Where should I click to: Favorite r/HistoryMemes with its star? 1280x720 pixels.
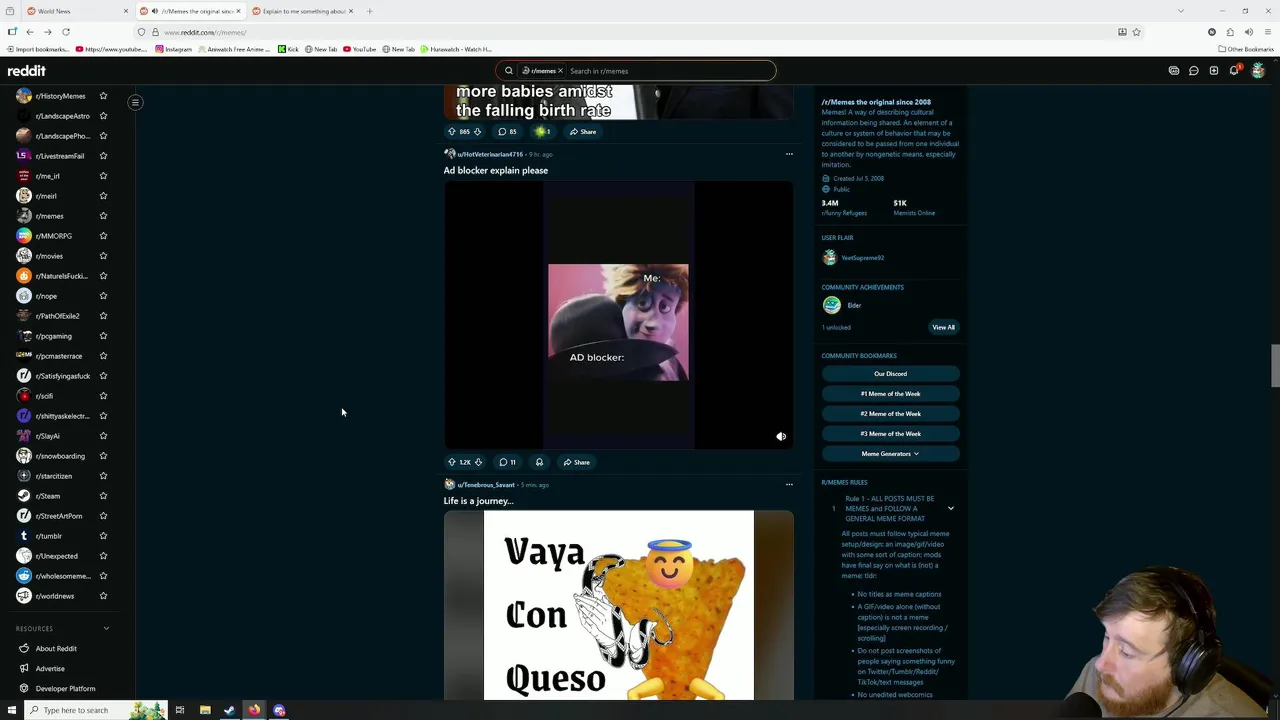(x=103, y=96)
